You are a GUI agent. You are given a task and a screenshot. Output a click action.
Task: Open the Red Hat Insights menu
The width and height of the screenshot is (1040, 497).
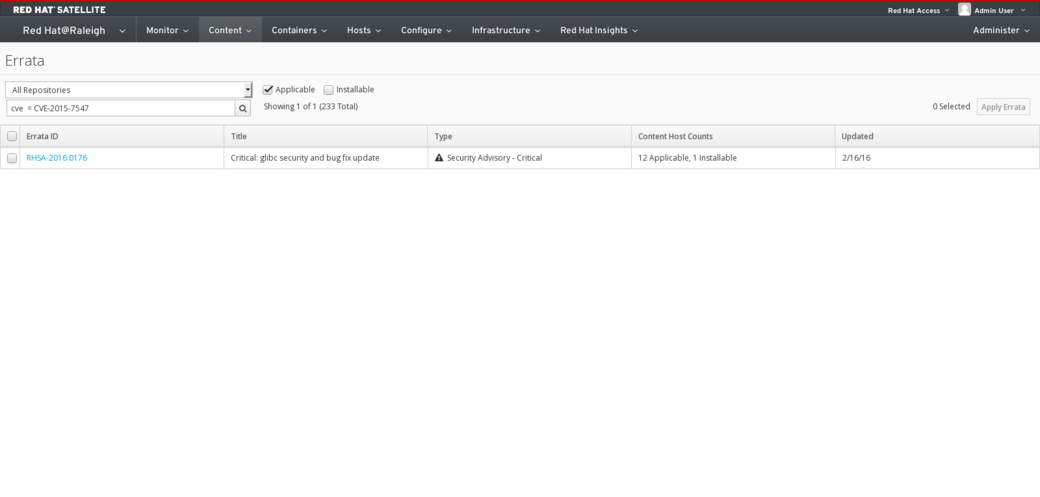pos(598,31)
